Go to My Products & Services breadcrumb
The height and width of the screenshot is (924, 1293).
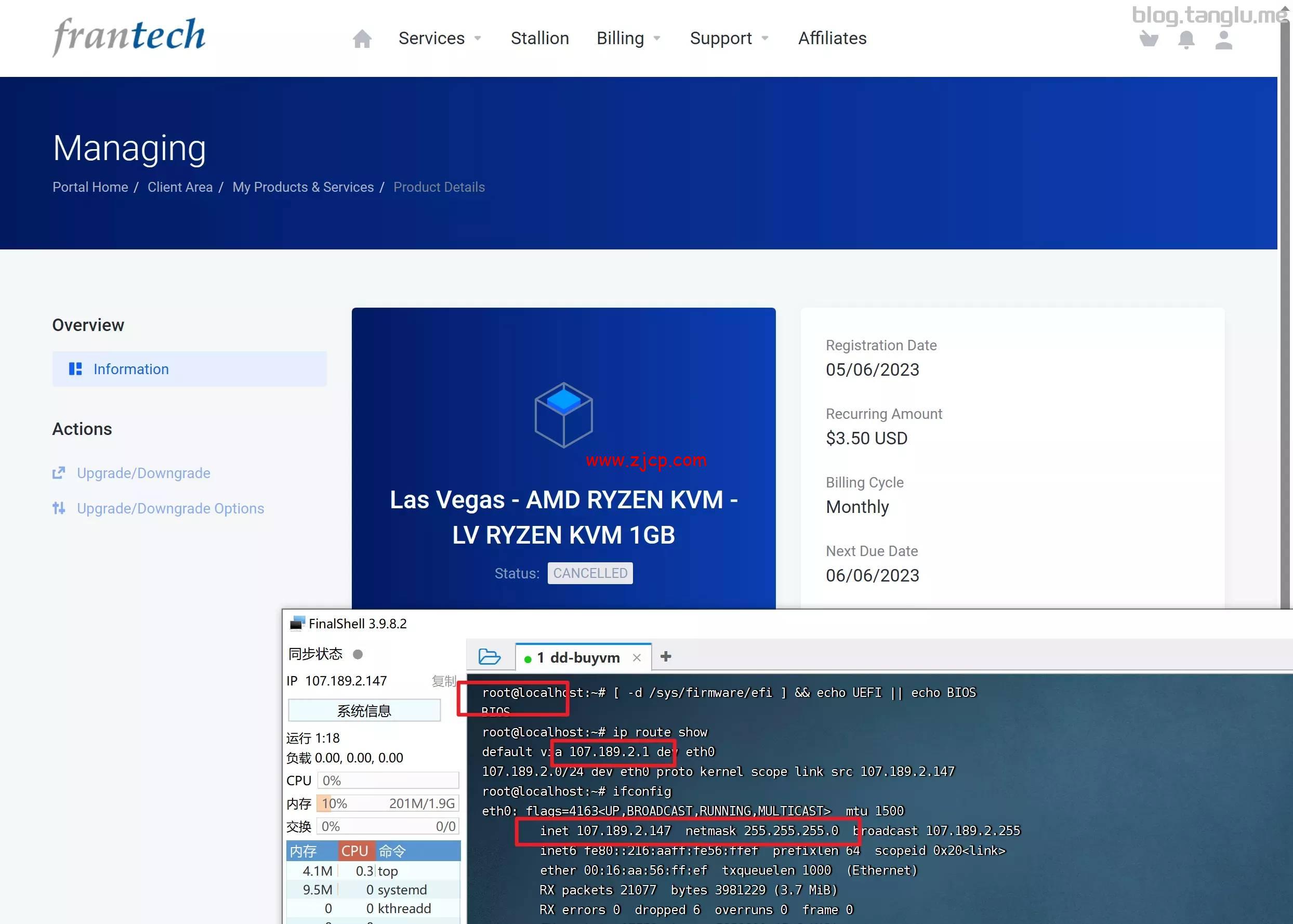coord(302,187)
